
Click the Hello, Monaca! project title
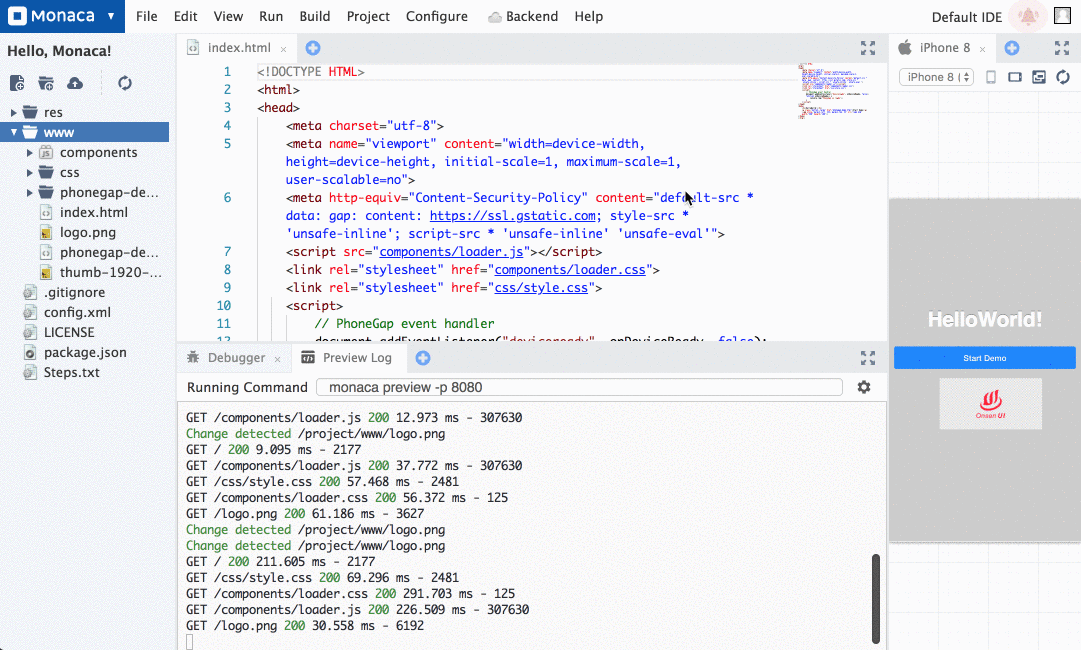tap(59, 51)
